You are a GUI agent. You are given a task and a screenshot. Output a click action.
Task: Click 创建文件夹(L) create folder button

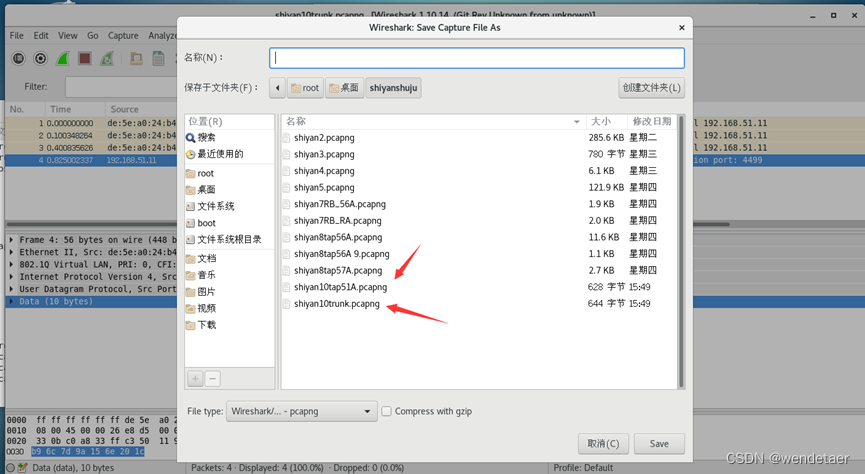652,88
